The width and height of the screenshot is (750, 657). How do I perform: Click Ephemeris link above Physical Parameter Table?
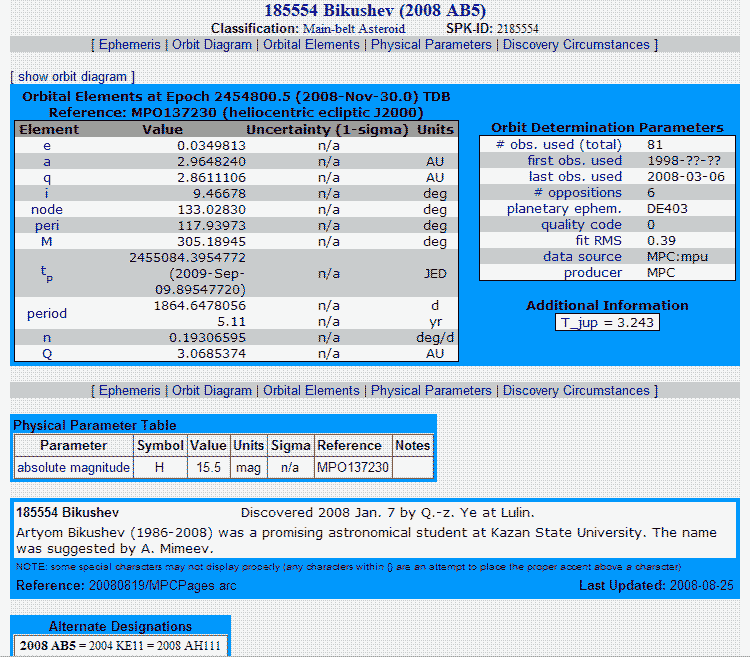(129, 391)
